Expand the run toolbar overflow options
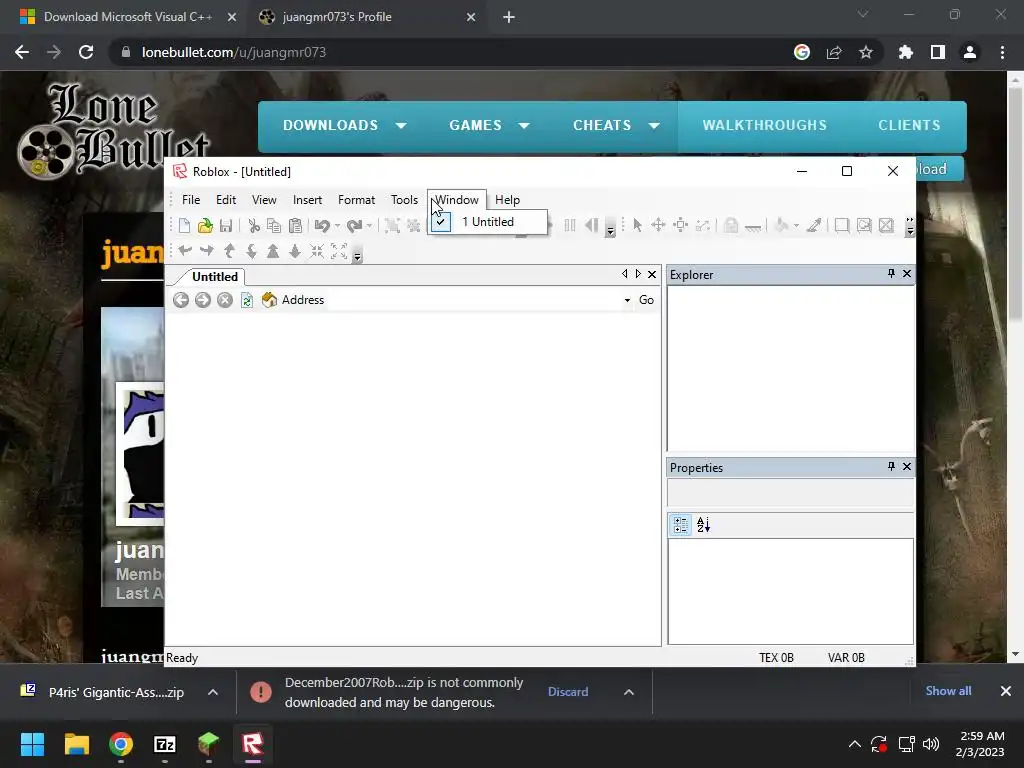This screenshot has width=1024, height=768. tap(611, 229)
